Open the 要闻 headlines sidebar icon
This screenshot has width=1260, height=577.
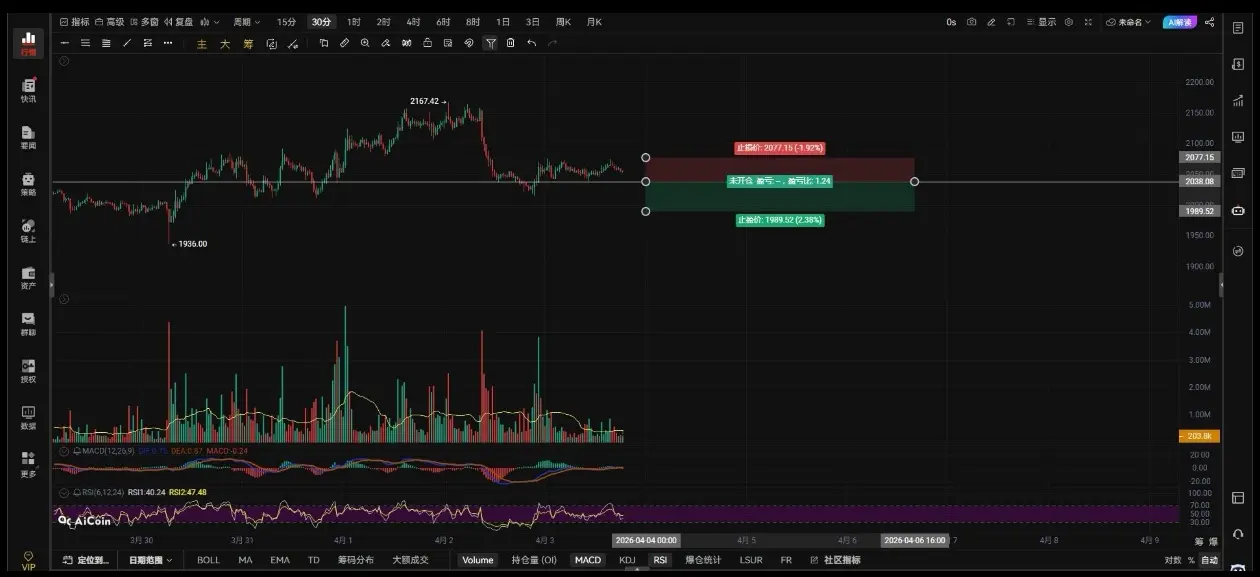(28, 138)
